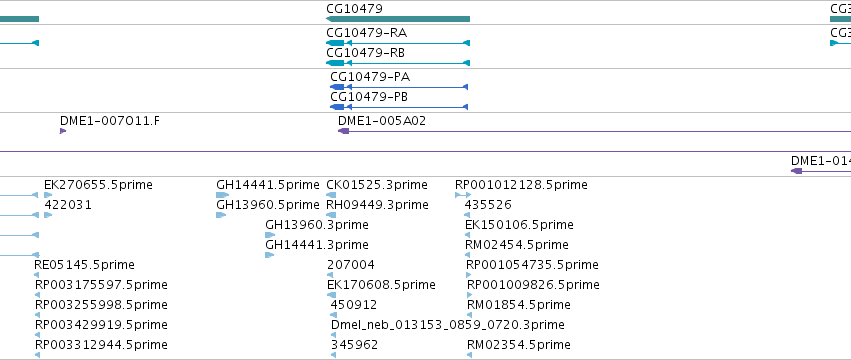The width and height of the screenshot is (851, 360).
Task: Select the GH13960.5prime EST block
Action: (x=221, y=215)
